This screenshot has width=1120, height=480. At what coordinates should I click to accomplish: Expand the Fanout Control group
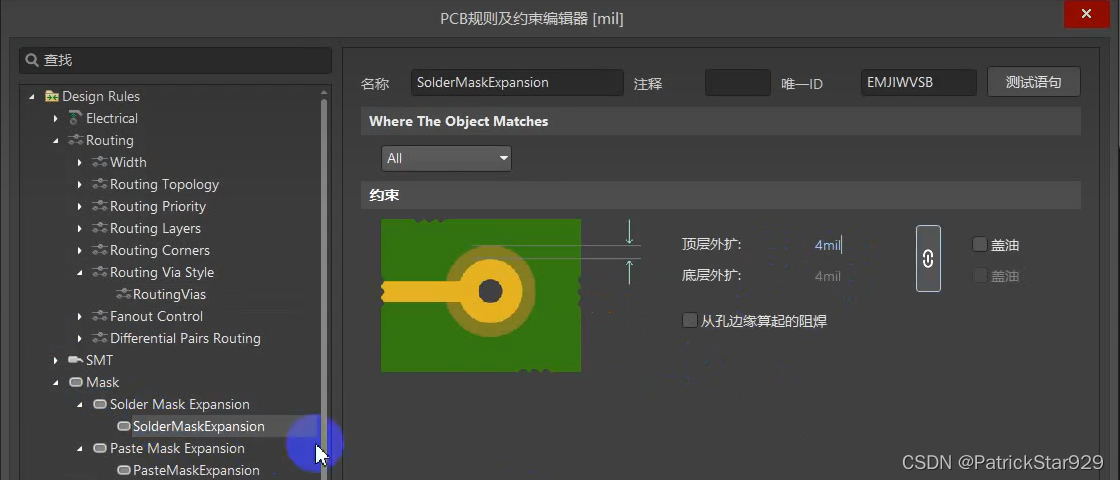pos(79,316)
